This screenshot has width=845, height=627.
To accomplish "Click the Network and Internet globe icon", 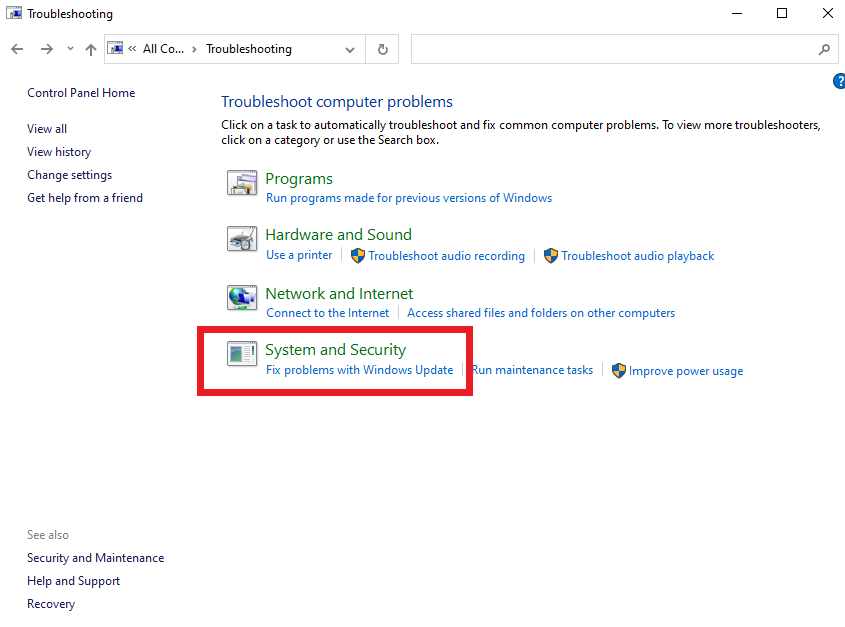I will 242,297.
